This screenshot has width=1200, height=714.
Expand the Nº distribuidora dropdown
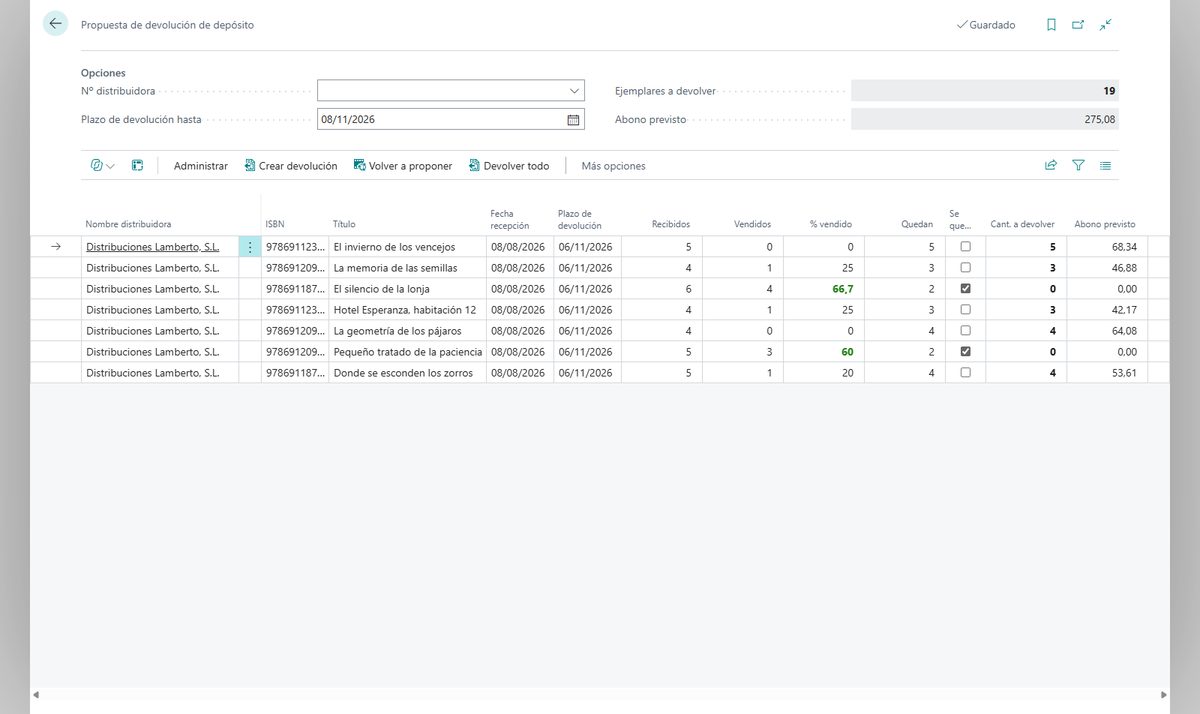(574, 91)
